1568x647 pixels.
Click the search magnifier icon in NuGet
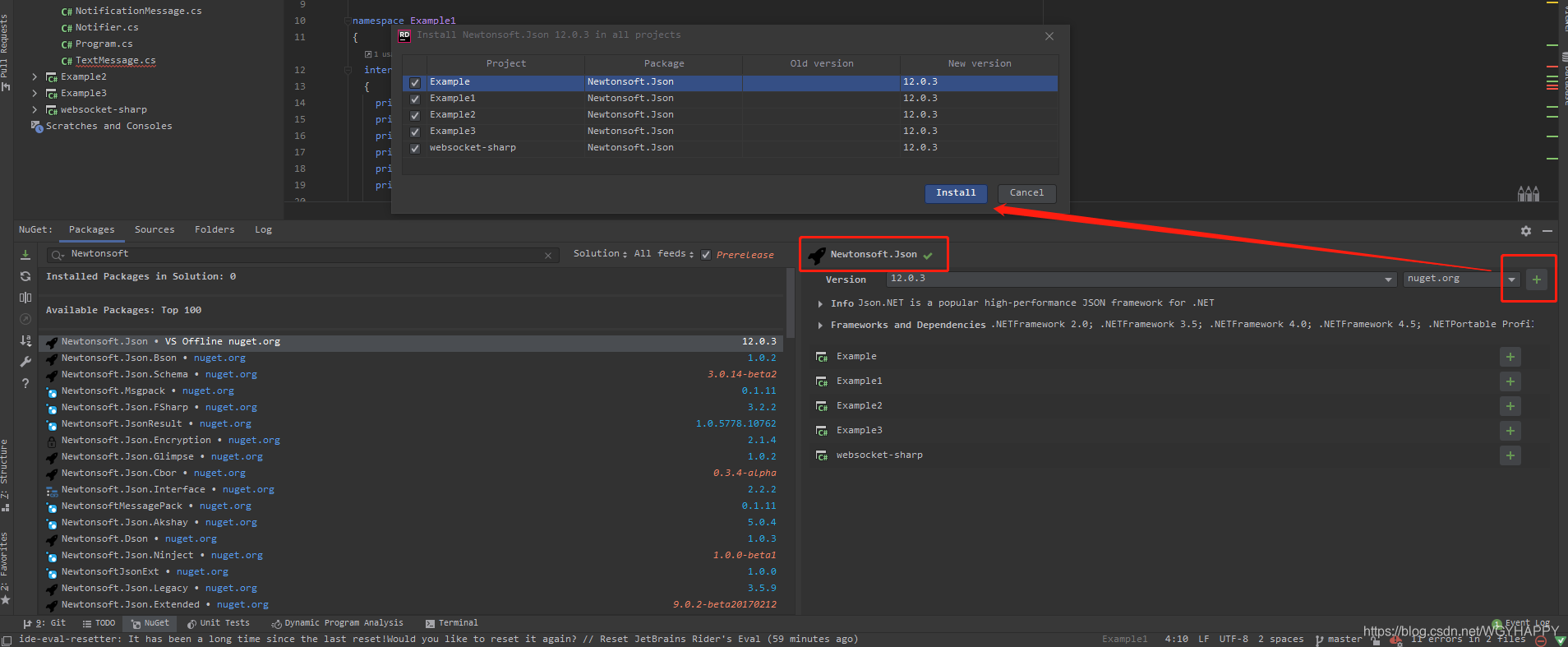pyautogui.click(x=58, y=255)
